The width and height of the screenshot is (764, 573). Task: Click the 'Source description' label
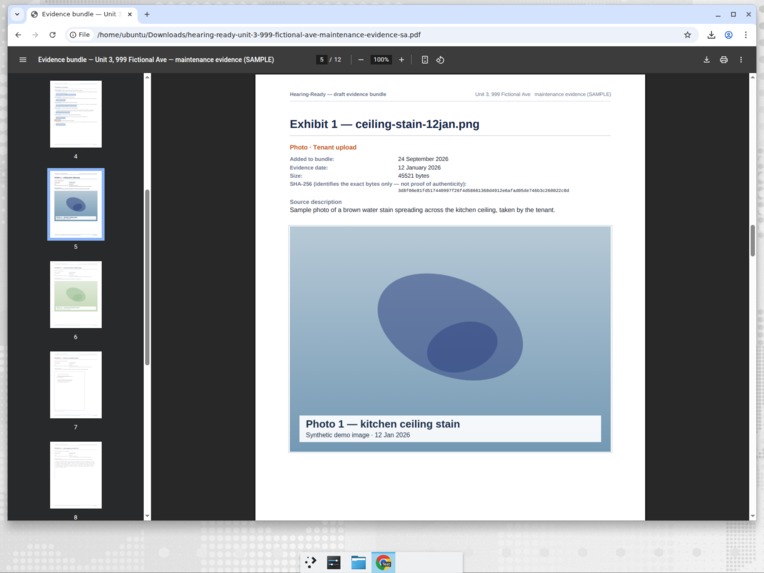316,202
